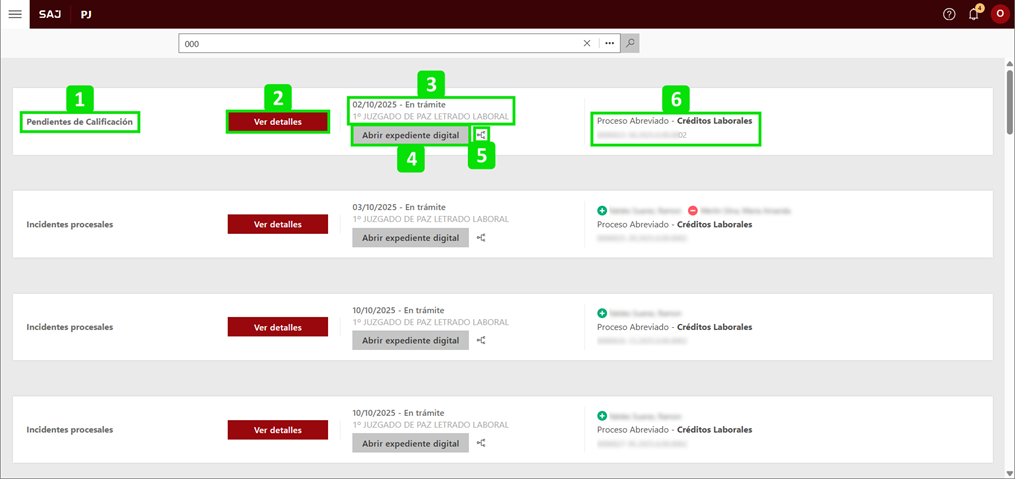This screenshot has width=1015, height=479.
Task: Click the green plus party icon in the 03/10/2025 row
Action: [x=602, y=211]
